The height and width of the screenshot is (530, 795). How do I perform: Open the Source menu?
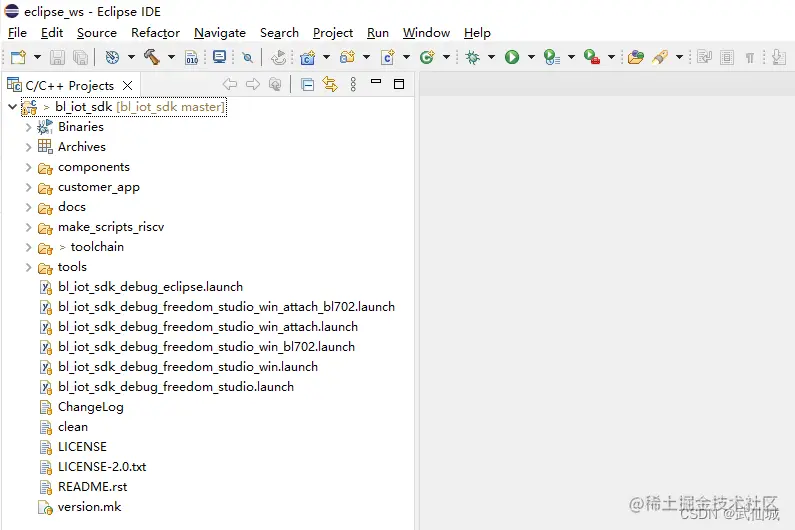pyautogui.click(x=96, y=33)
